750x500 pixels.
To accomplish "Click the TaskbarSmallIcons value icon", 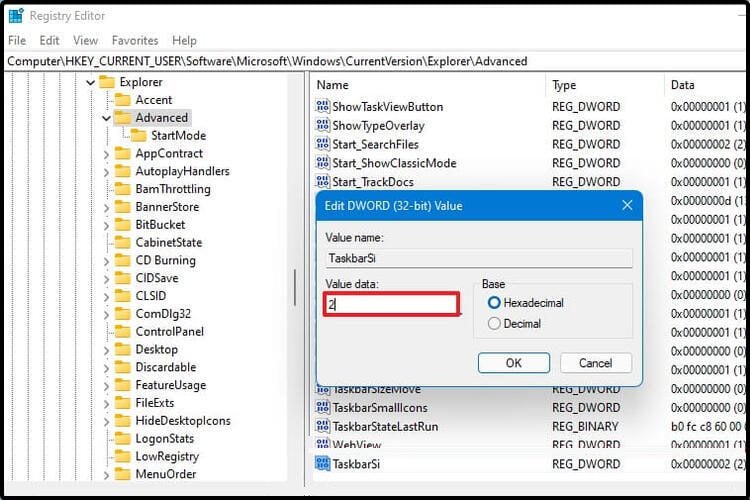I will 322,408.
